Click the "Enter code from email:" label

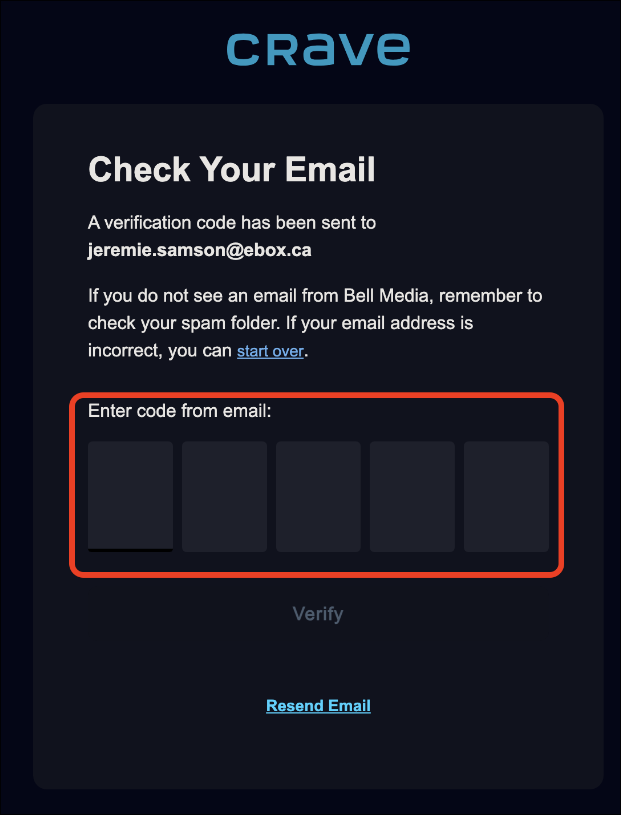click(180, 410)
